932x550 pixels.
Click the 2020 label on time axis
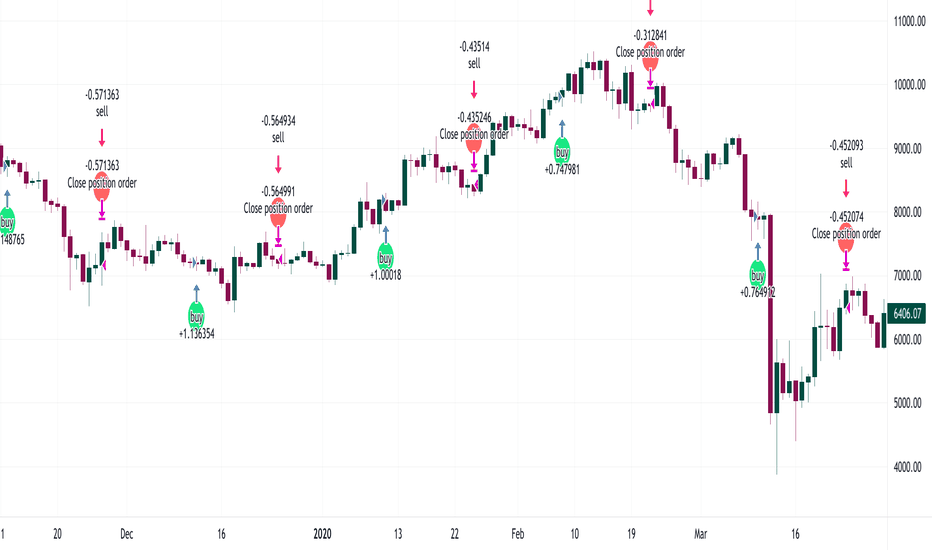[x=322, y=533]
